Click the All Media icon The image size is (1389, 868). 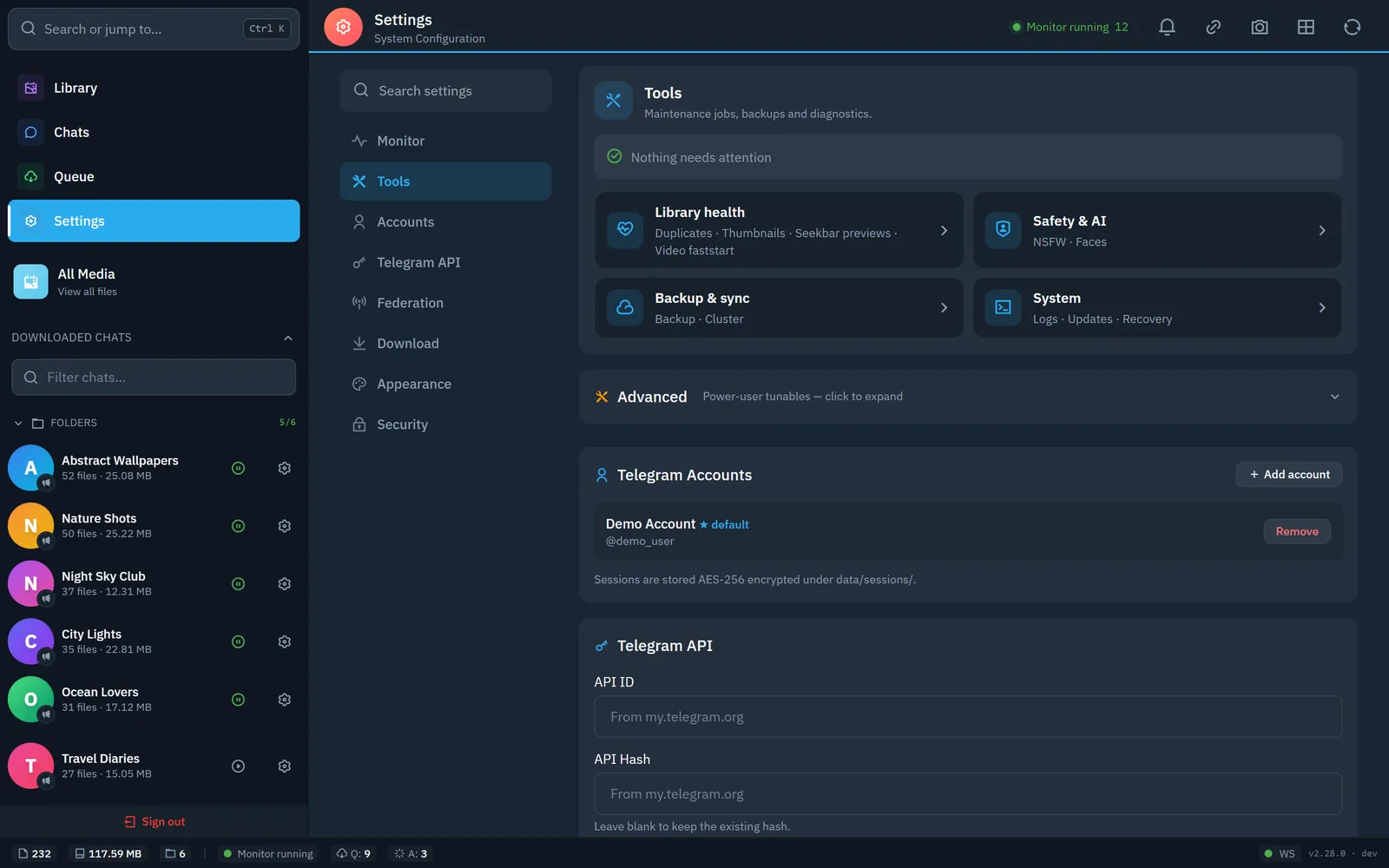coord(31,282)
